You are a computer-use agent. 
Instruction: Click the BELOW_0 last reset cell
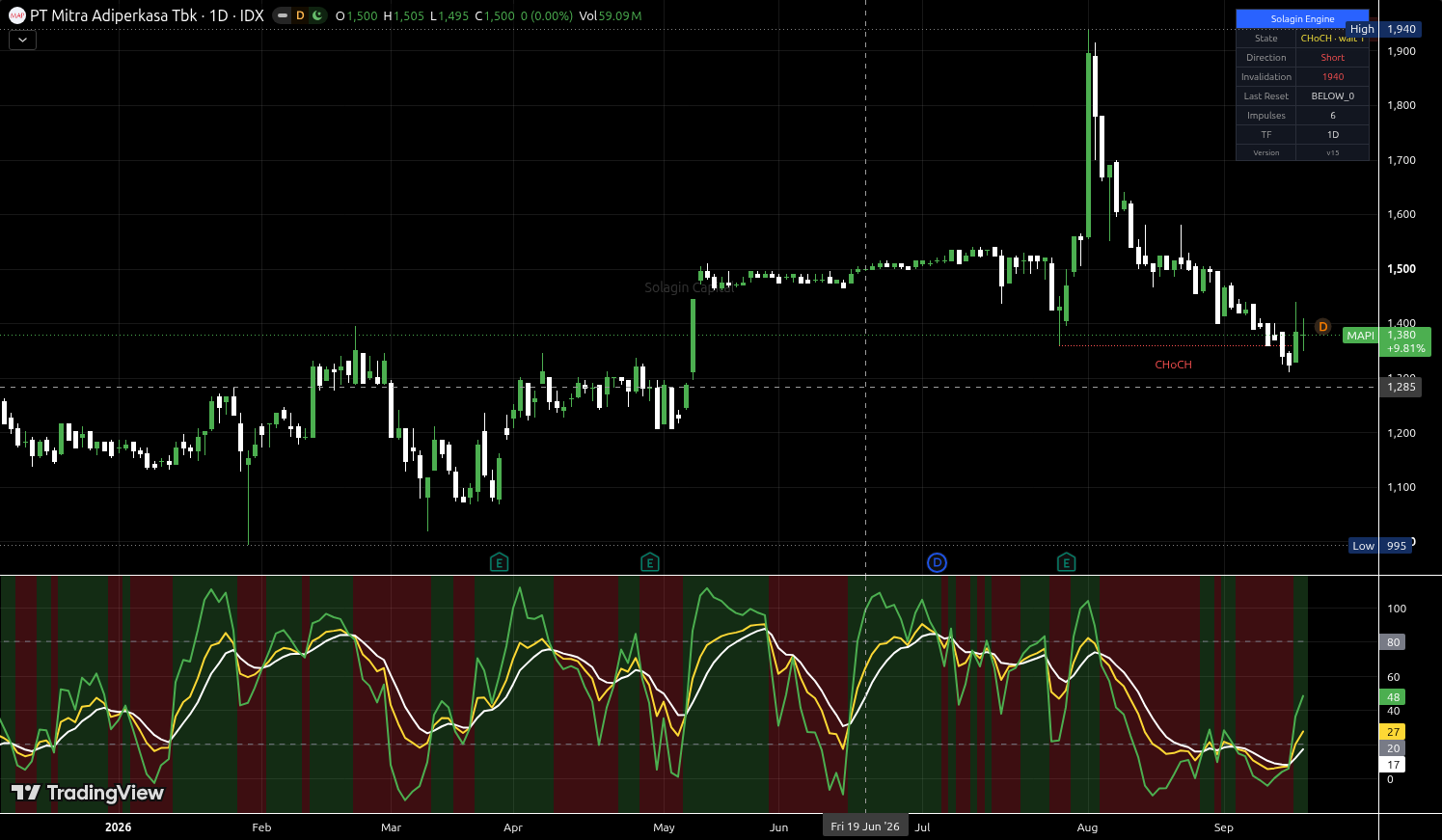tap(1332, 96)
